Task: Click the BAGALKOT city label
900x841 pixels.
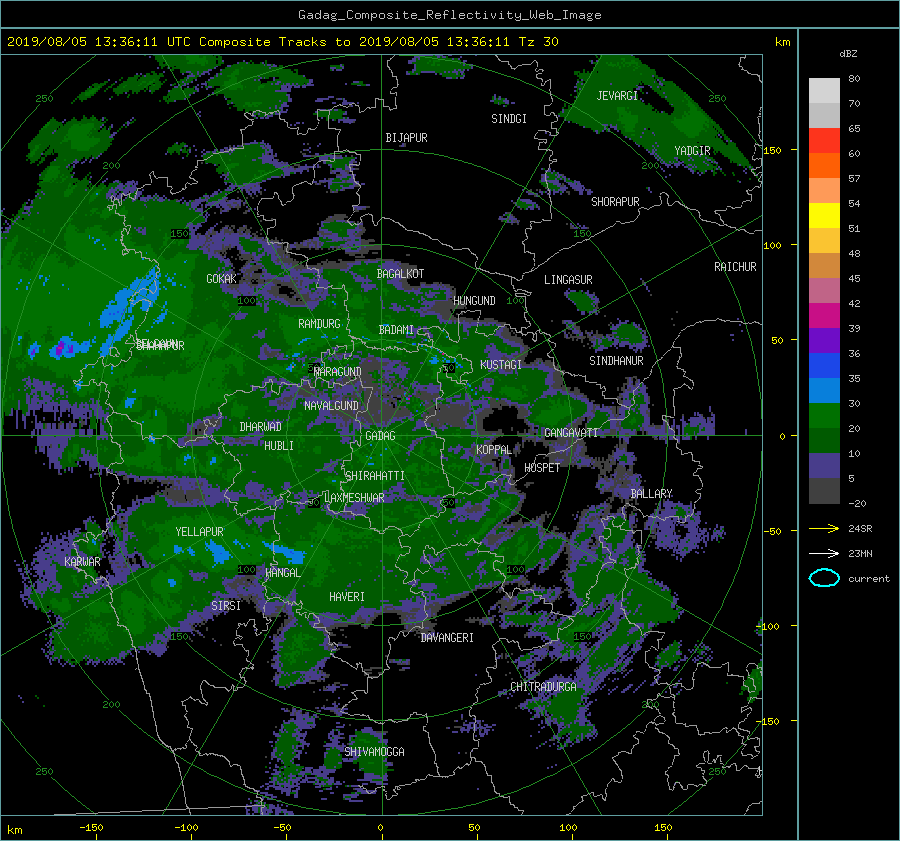Action: (x=400, y=274)
